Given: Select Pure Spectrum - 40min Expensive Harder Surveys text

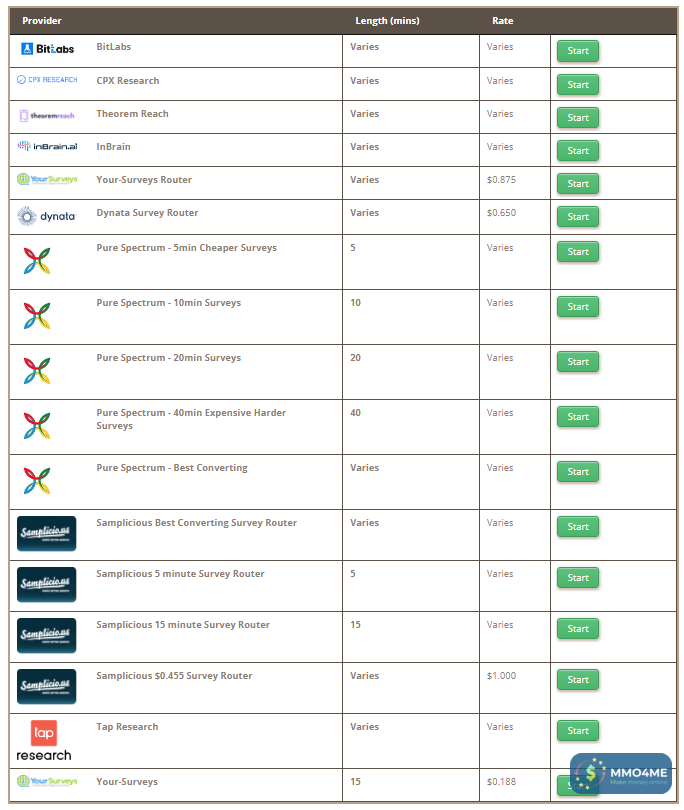Looking at the screenshot, I should (191, 419).
